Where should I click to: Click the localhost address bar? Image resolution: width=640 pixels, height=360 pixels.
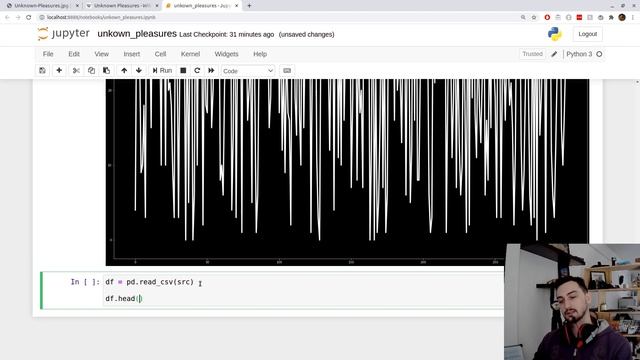click(x=278, y=17)
